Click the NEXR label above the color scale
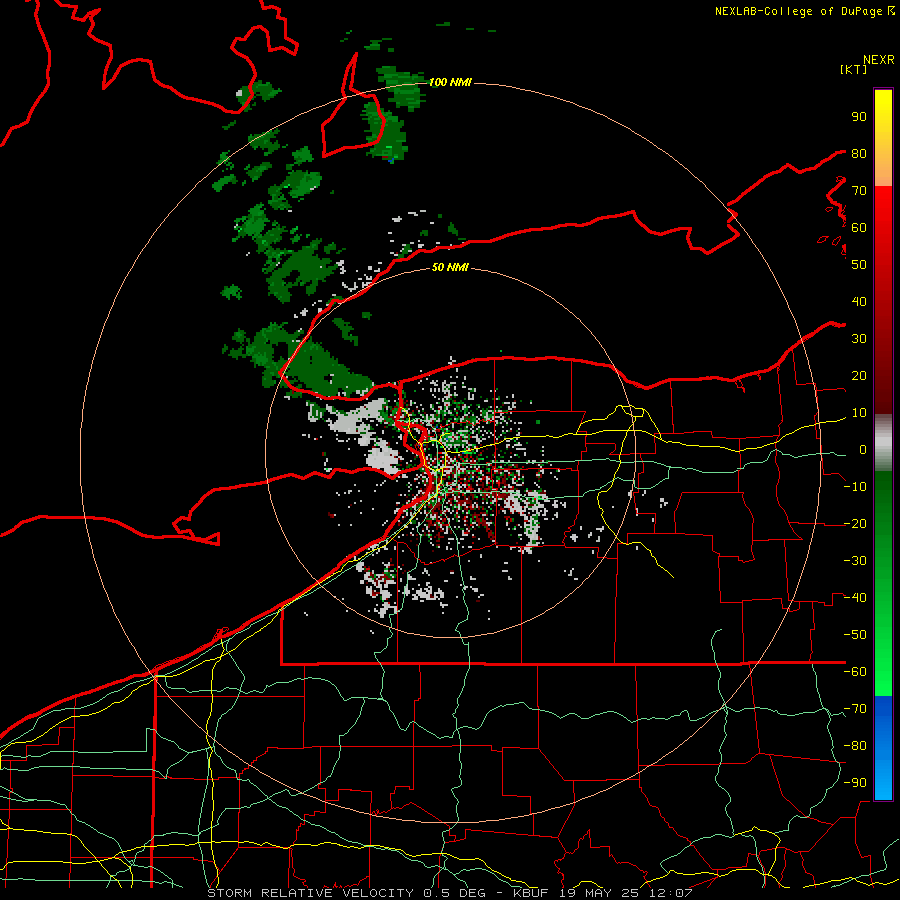 tap(879, 60)
